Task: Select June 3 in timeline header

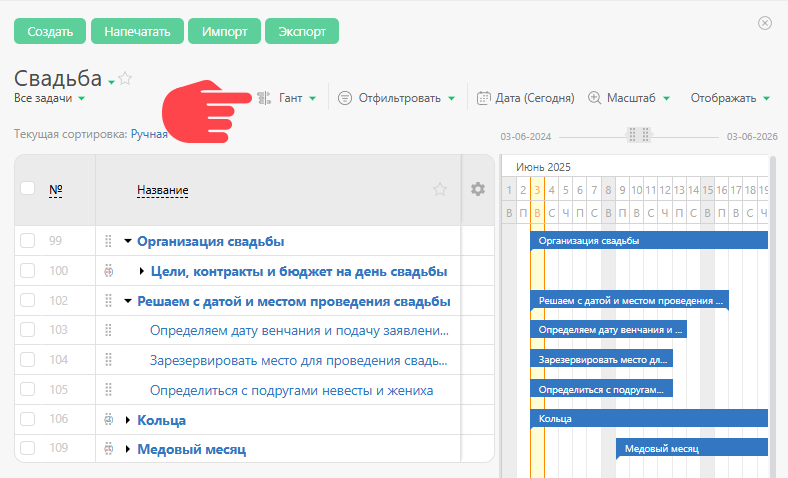Action: pyautogui.click(x=537, y=190)
